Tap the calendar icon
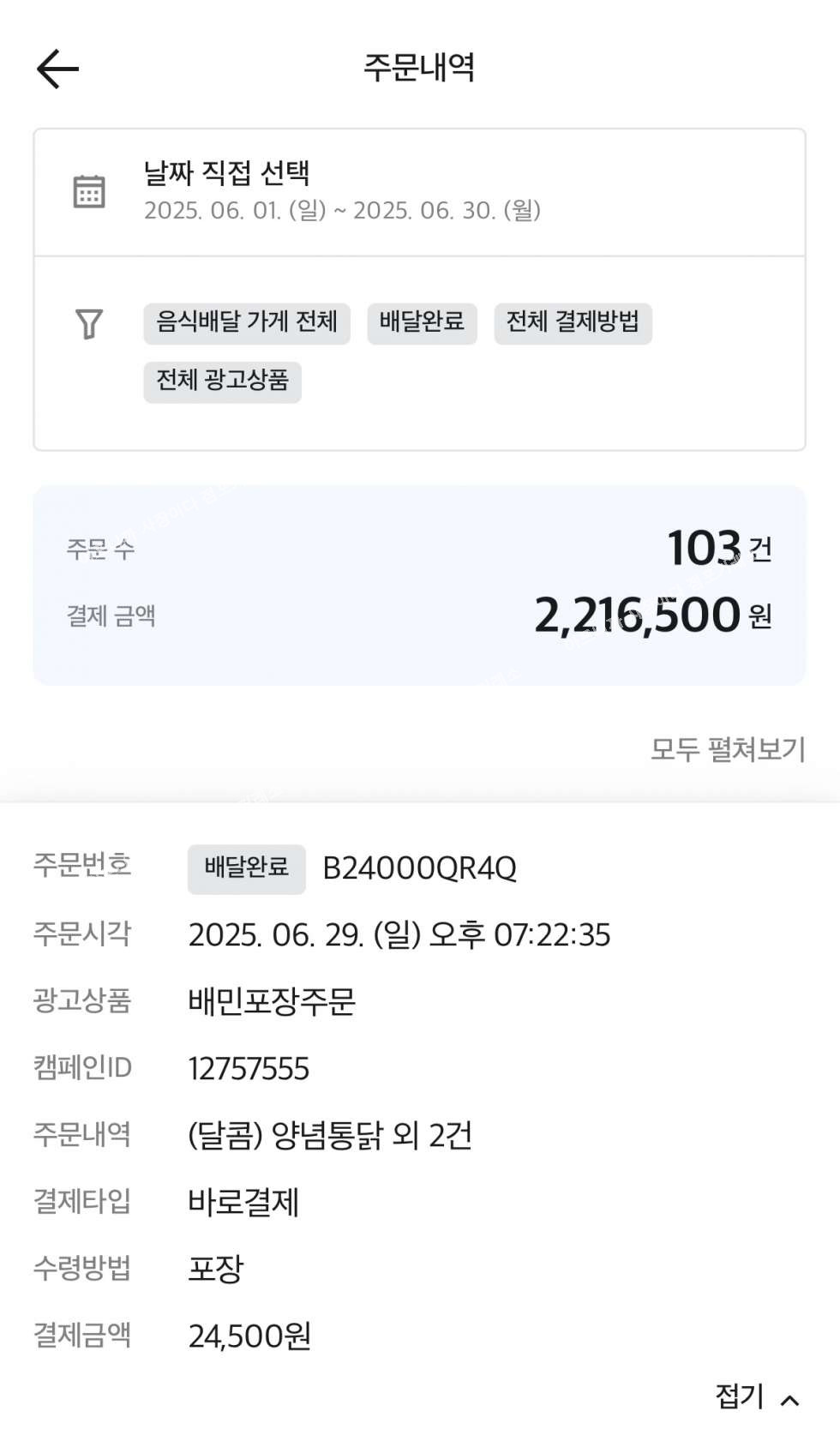The width and height of the screenshot is (840, 1453). pos(89,191)
